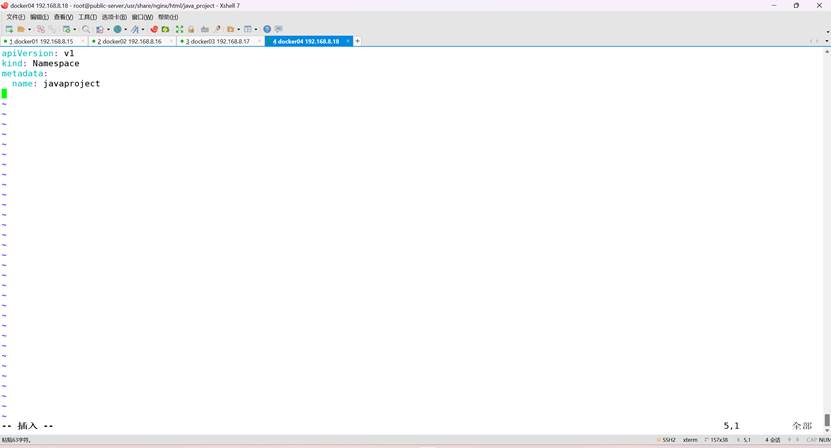Click the Font toolbar icon
Viewport: 831px width, 448px height.
coord(135,29)
